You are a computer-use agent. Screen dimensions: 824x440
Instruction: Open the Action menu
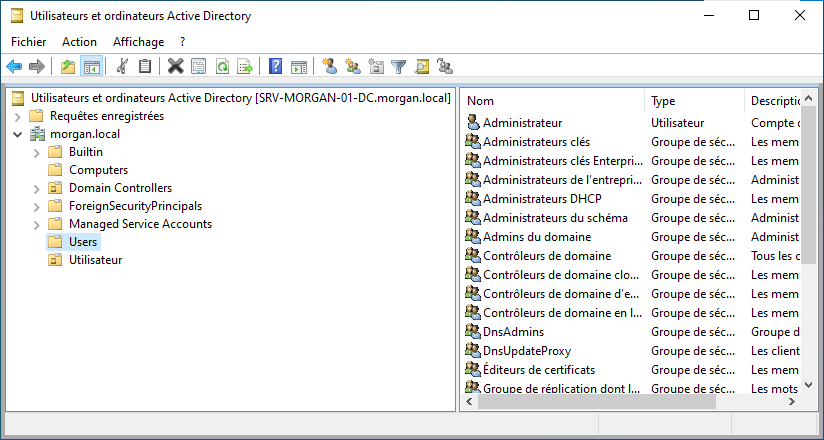coord(79,42)
